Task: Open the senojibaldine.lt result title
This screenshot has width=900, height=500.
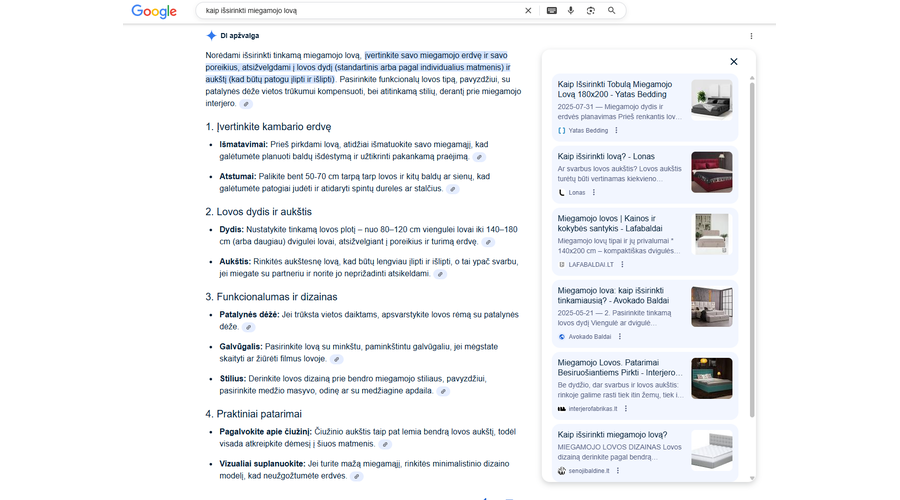Action: click(612, 435)
